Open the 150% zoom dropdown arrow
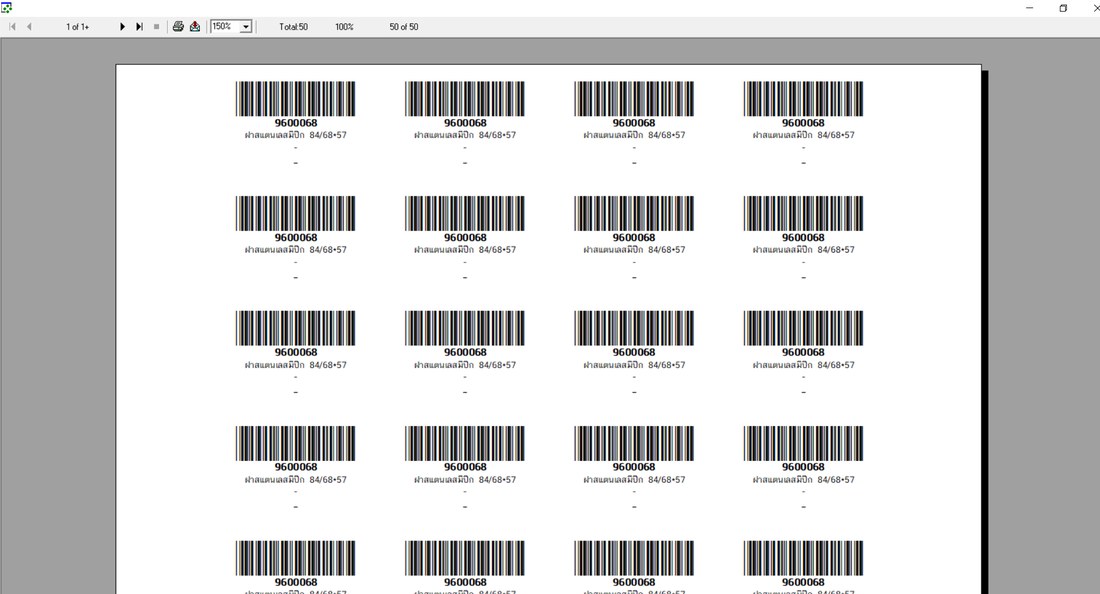1100x594 pixels. click(246, 27)
